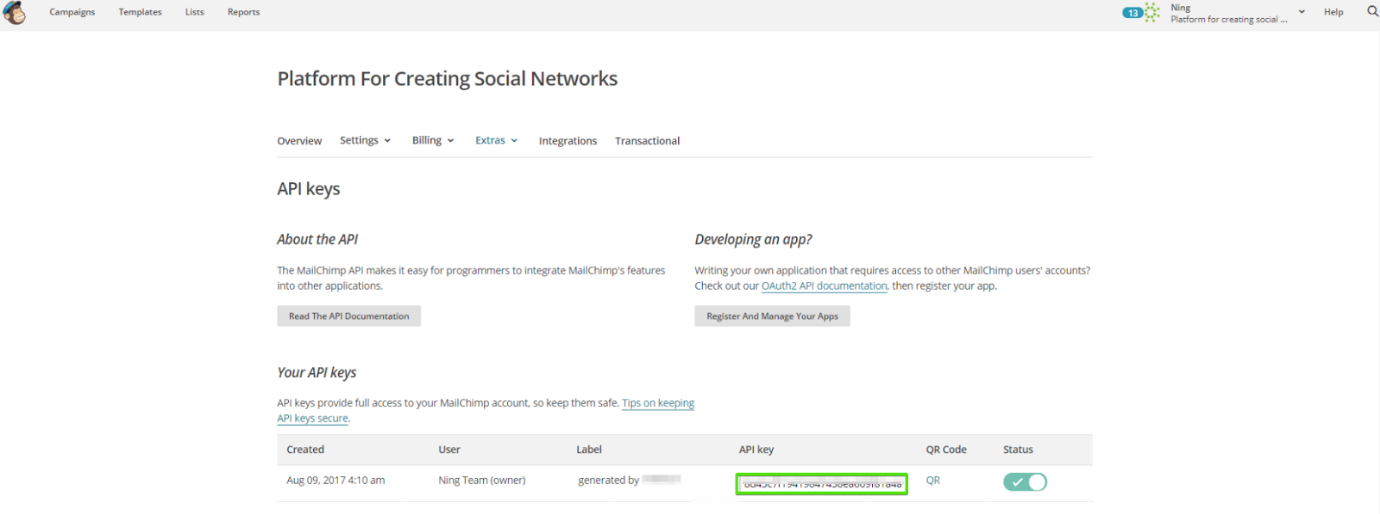The height and width of the screenshot is (514, 1380).
Task: Go to Reports in top navigation
Action: pos(243,12)
